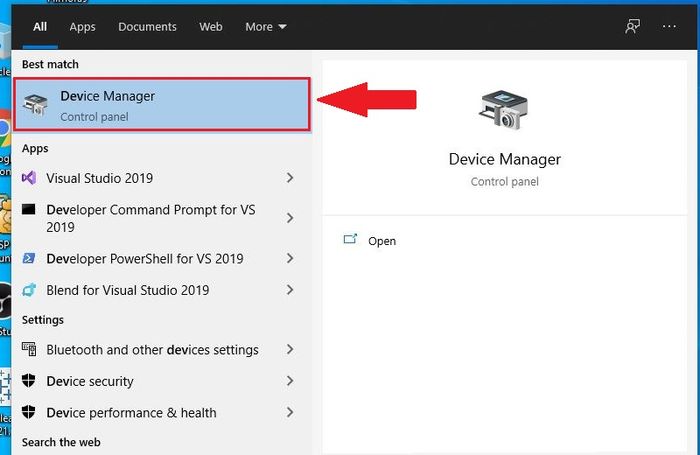Click the Developer Command Prompt icon
This screenshot has width=700, height=455.
(29, 209)
